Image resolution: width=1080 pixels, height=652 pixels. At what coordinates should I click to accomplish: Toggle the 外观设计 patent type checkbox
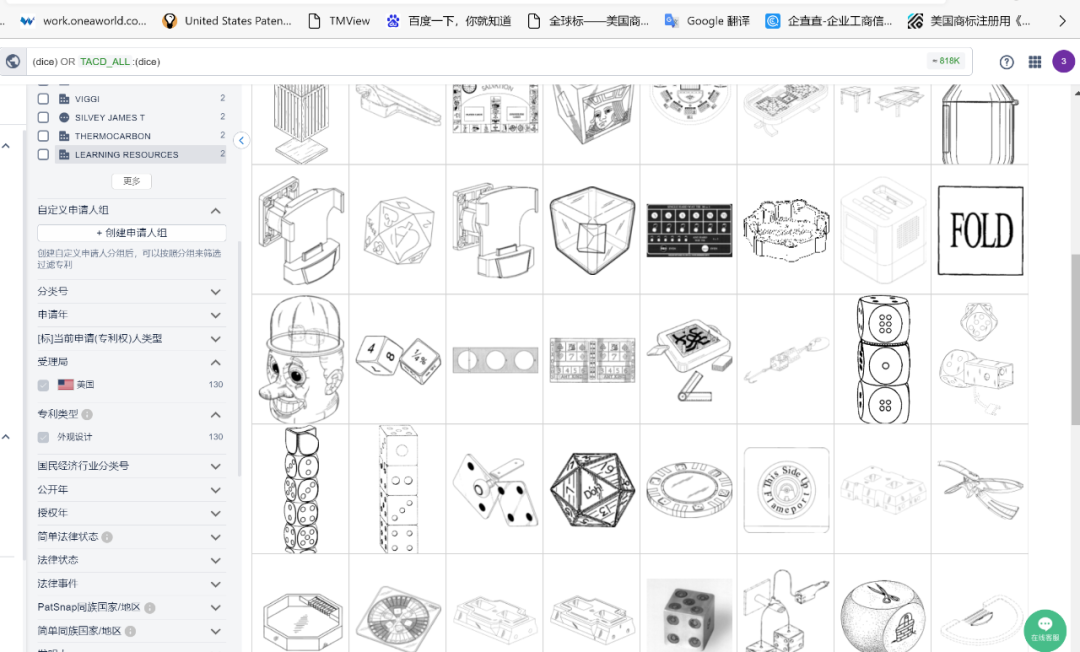coord(43,437)
